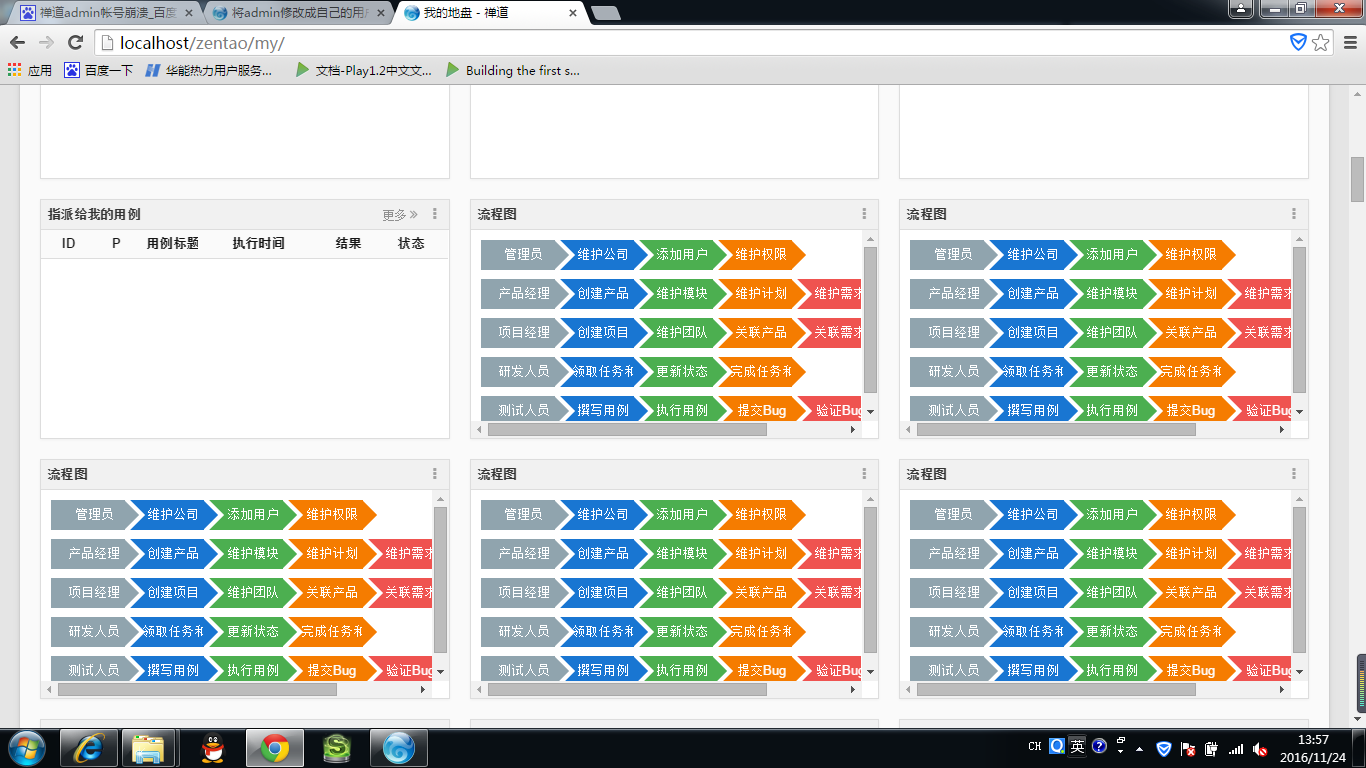Toggle the 英 input mode indicator in the tray
1366x768 pixels.
tap(1077, 746)
